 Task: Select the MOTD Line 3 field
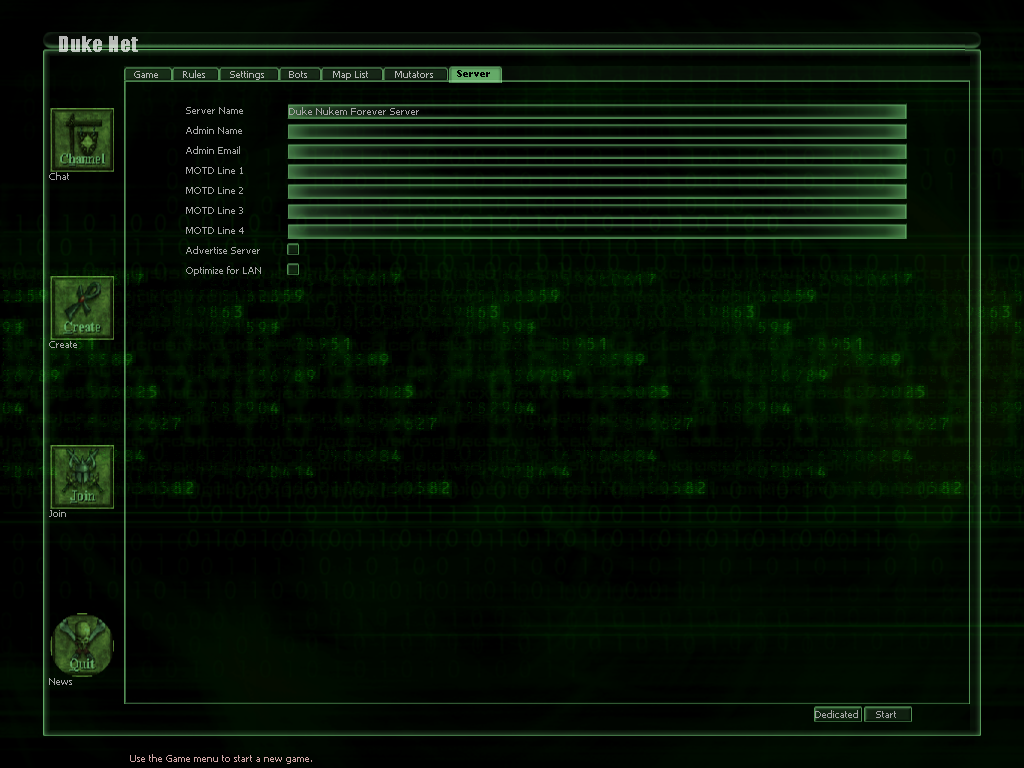(597, 212)
